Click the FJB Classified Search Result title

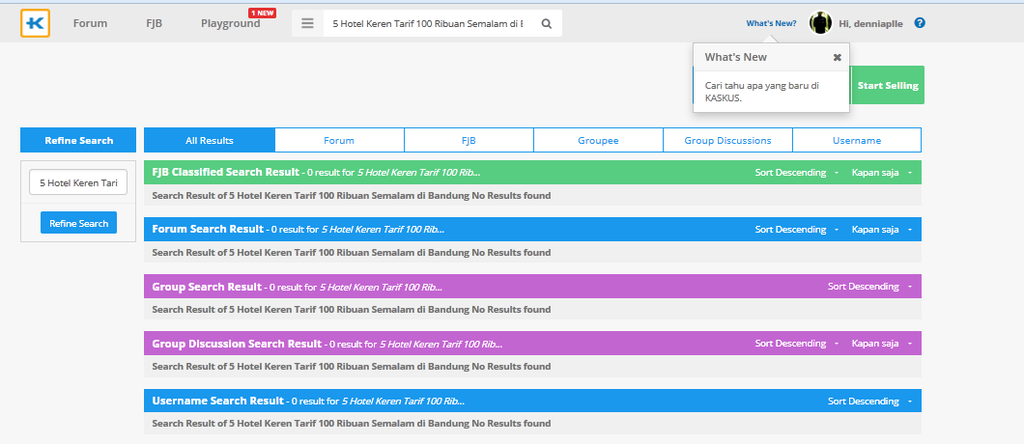pos(225,172)
